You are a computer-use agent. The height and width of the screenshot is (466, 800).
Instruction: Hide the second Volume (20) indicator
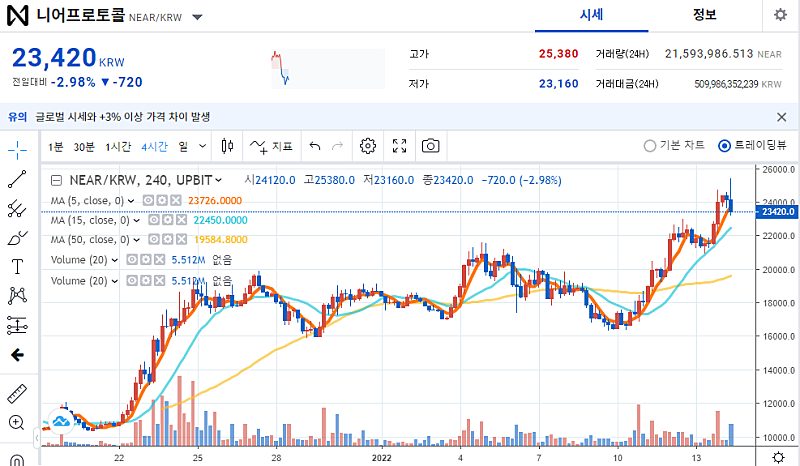coord(132,281)
